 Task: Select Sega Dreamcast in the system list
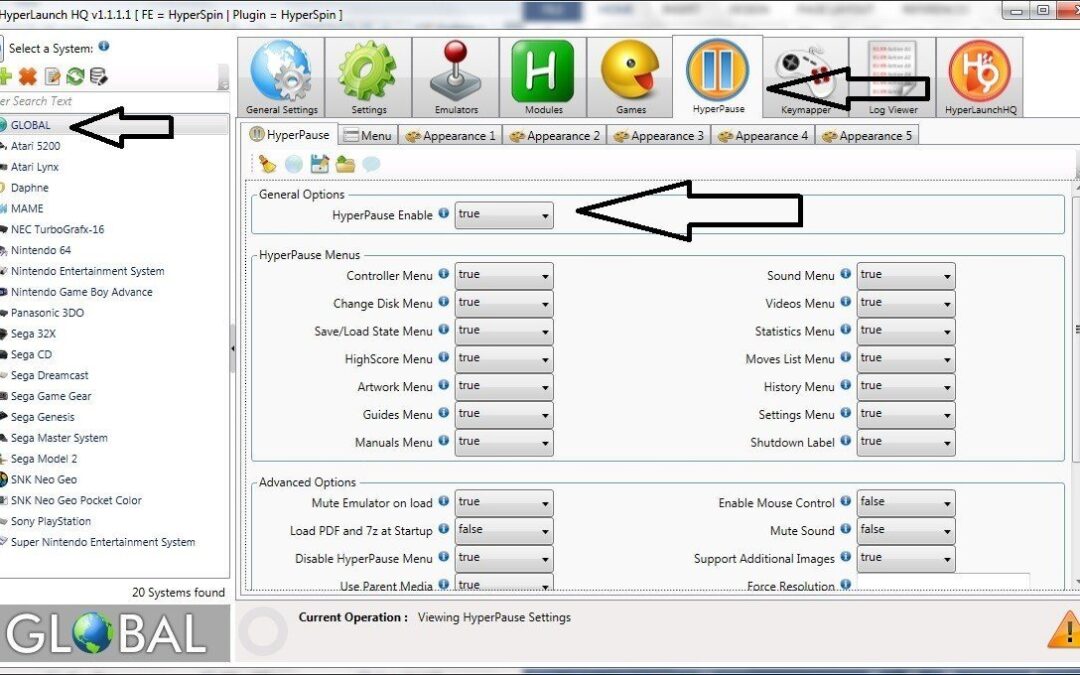49,375
